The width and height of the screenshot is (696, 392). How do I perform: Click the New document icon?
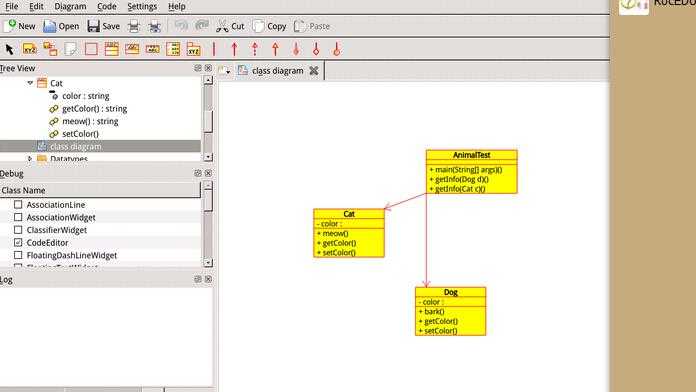click(10, 26)
